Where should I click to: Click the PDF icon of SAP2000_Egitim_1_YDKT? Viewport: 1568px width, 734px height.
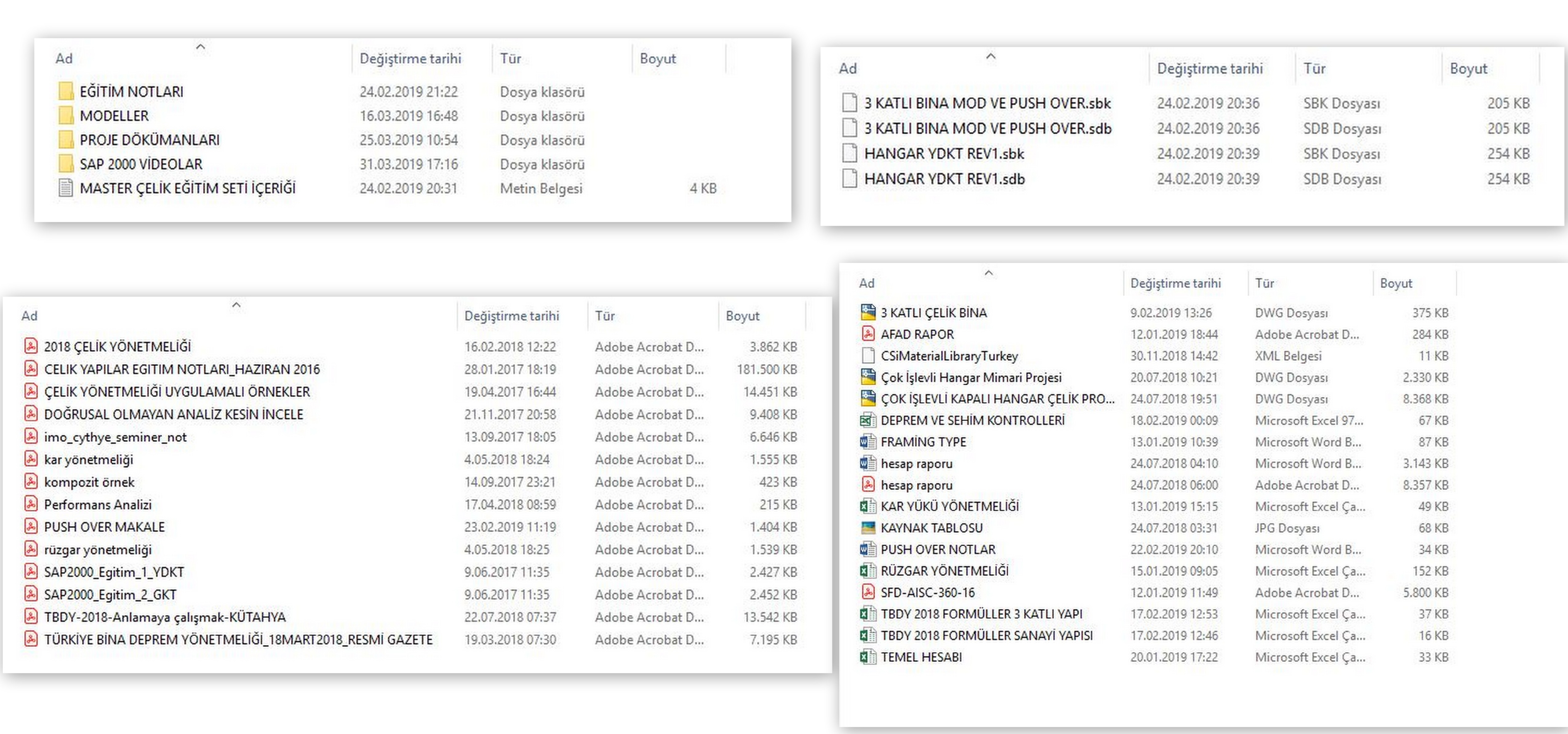[30, 571]
